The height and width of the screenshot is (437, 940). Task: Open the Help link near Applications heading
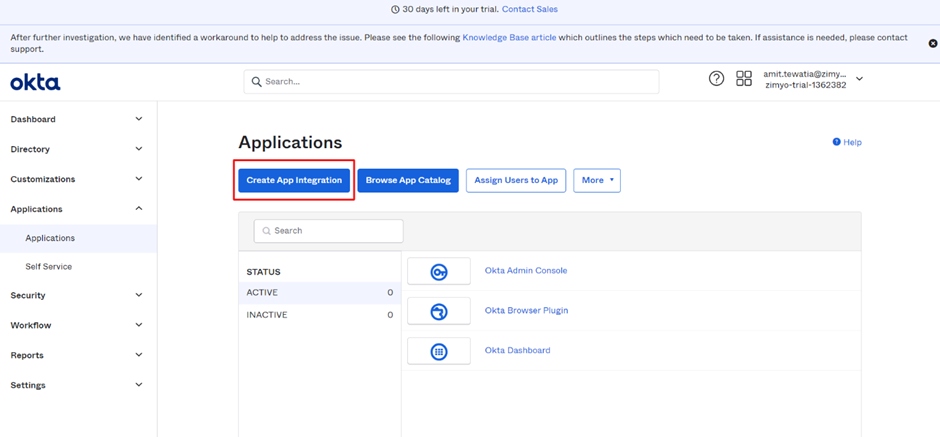tap(847, 143)
